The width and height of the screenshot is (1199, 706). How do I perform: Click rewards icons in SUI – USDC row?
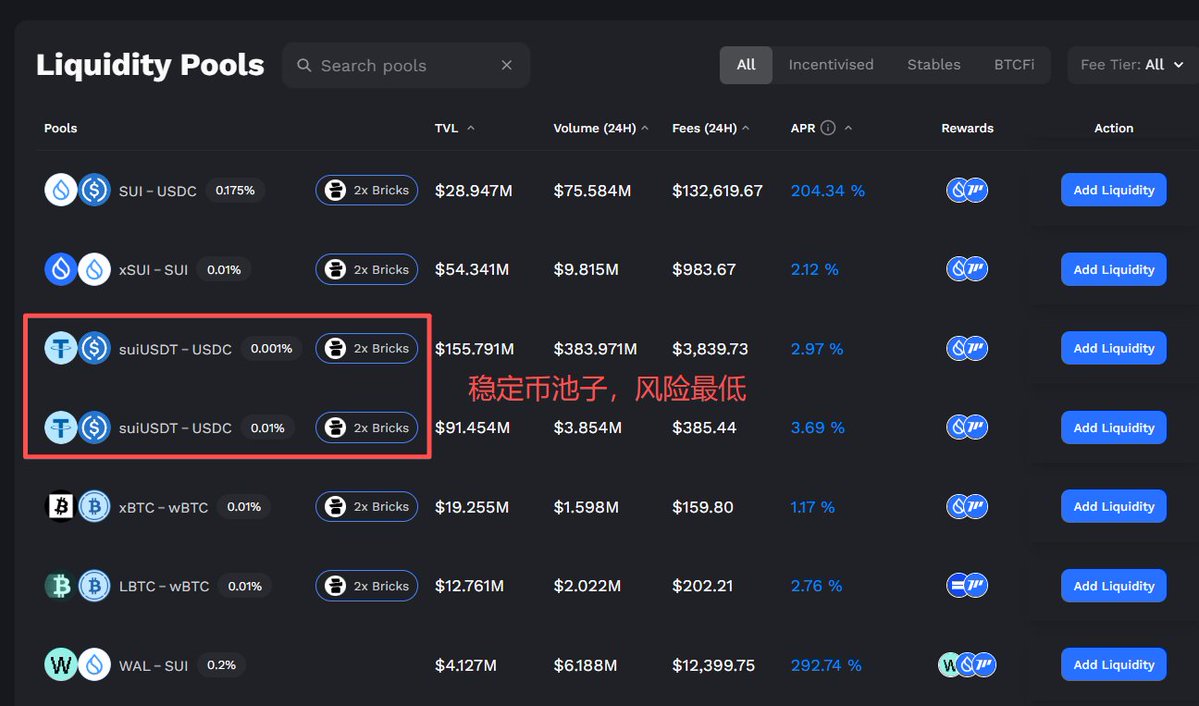967,190
